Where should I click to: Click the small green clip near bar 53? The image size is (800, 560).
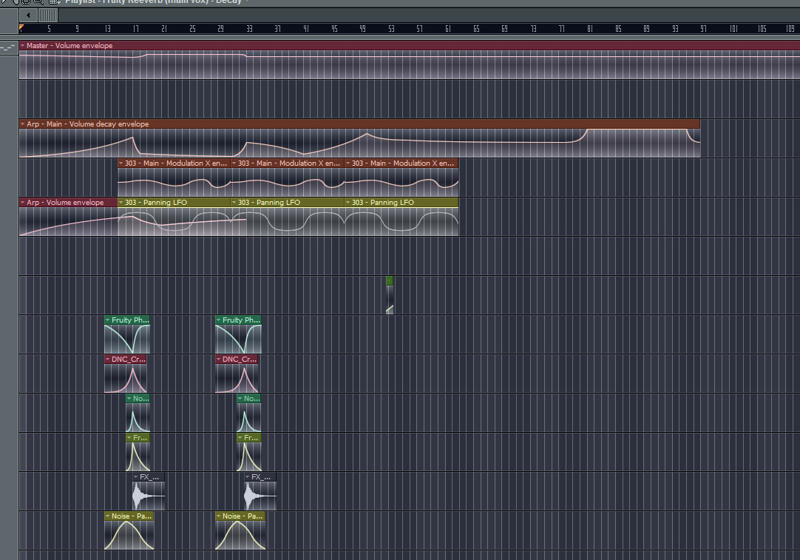[389, 282]
